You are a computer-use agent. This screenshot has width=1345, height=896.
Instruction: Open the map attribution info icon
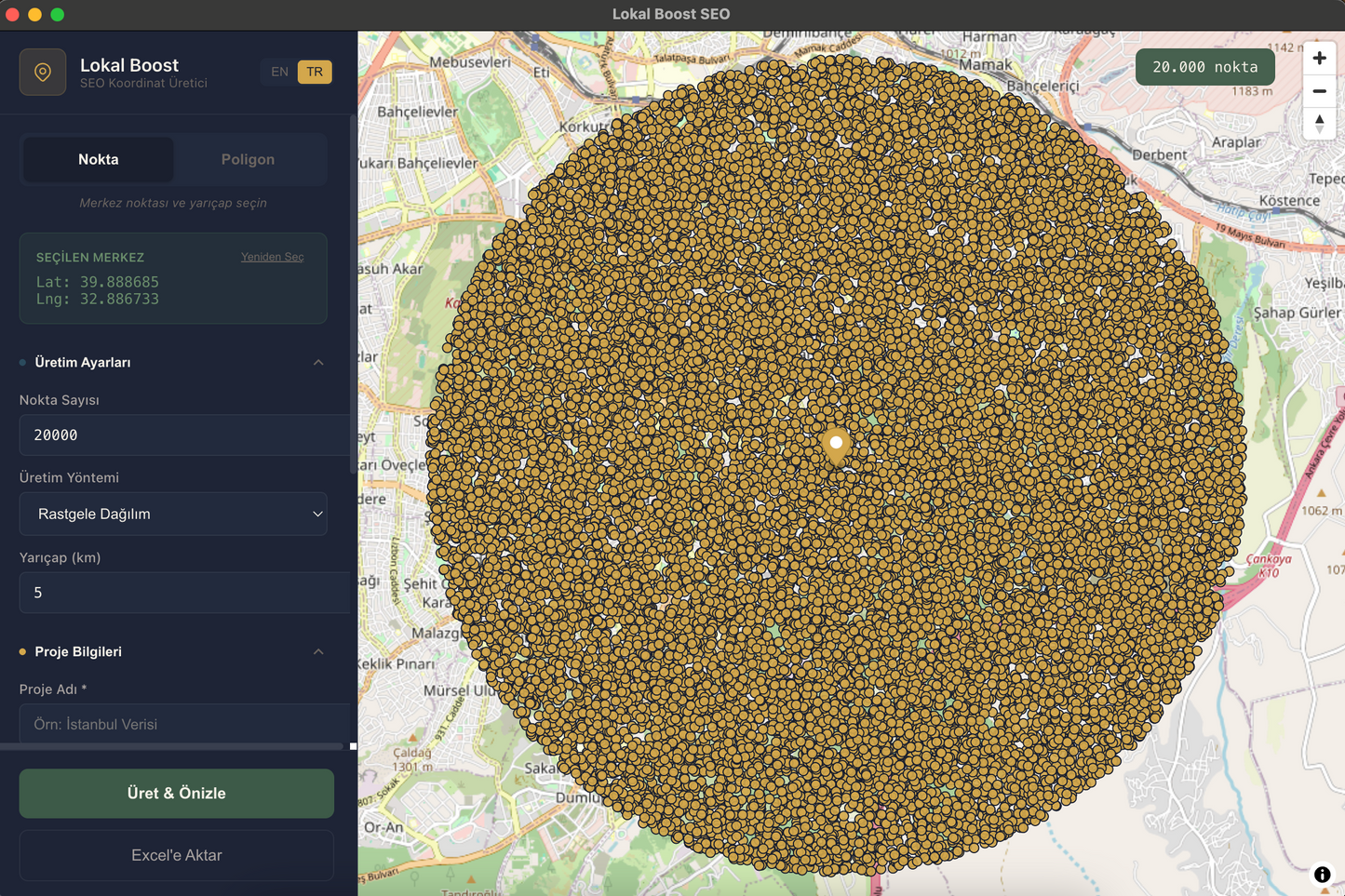pos(1321,874)
